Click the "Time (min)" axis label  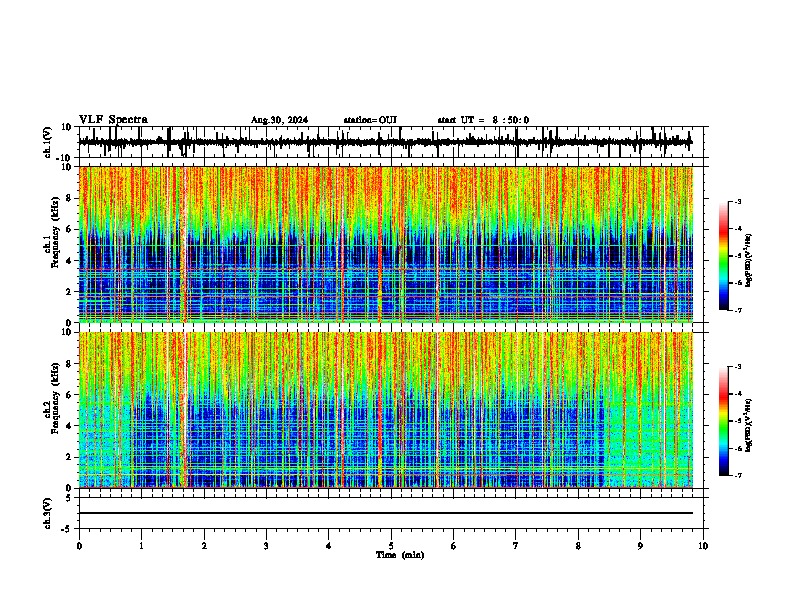[400, 555]
